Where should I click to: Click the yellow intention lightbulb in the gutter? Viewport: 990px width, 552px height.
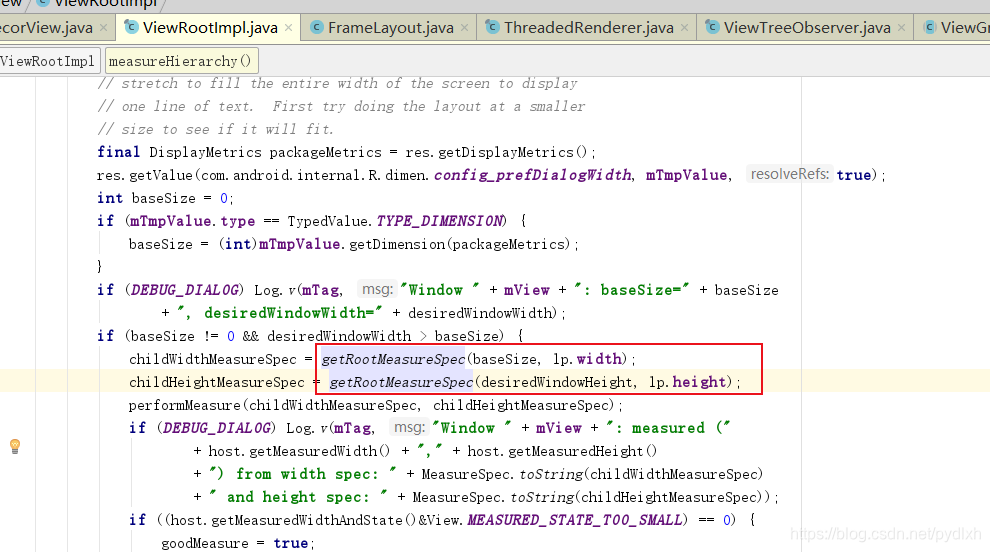15,446
